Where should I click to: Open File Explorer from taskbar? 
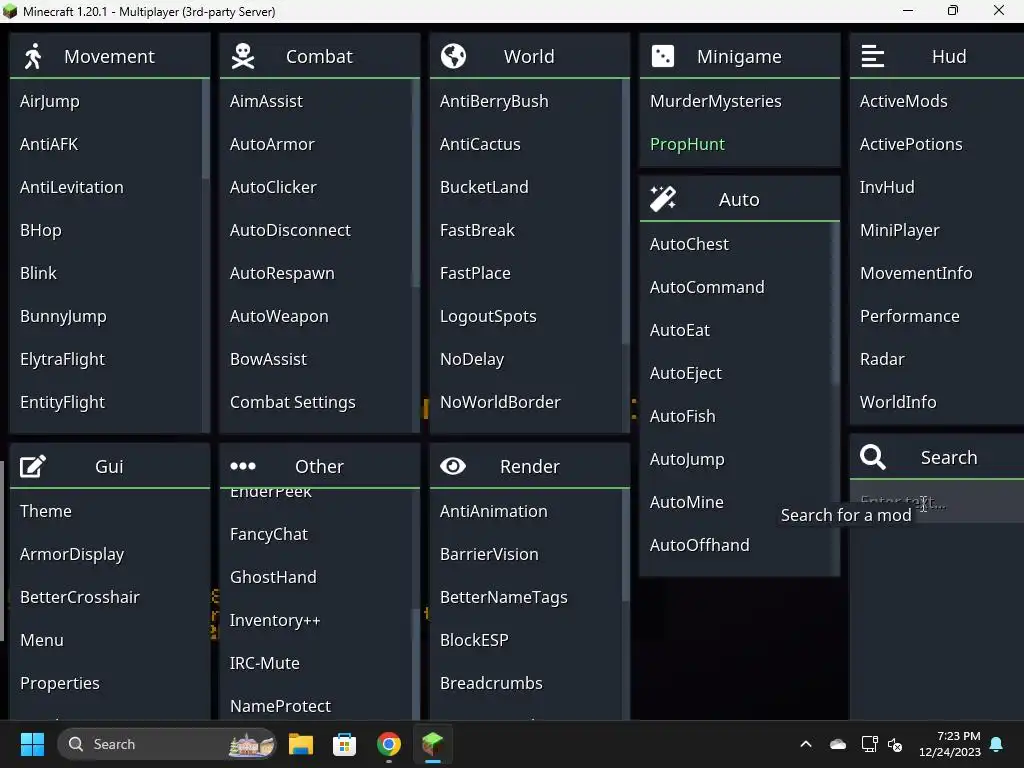click(x=301, y=744)
